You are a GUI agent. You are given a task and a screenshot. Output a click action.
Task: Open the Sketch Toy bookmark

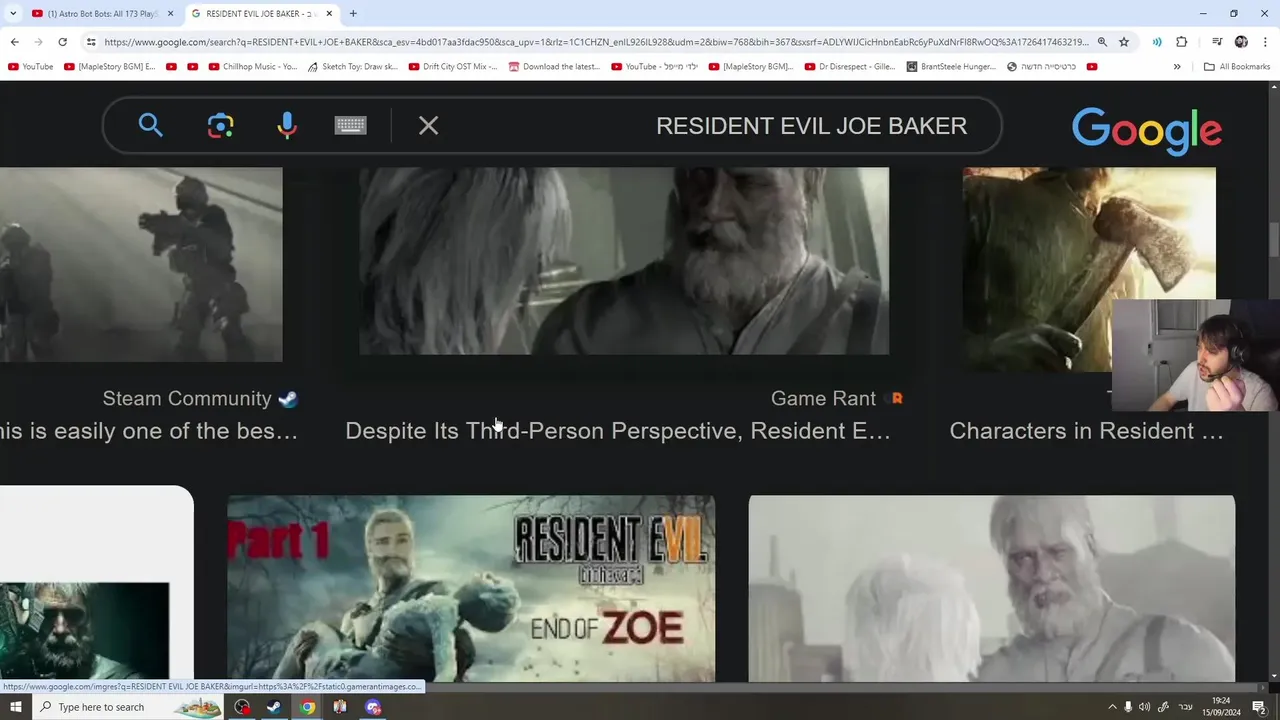click(352, 67)
